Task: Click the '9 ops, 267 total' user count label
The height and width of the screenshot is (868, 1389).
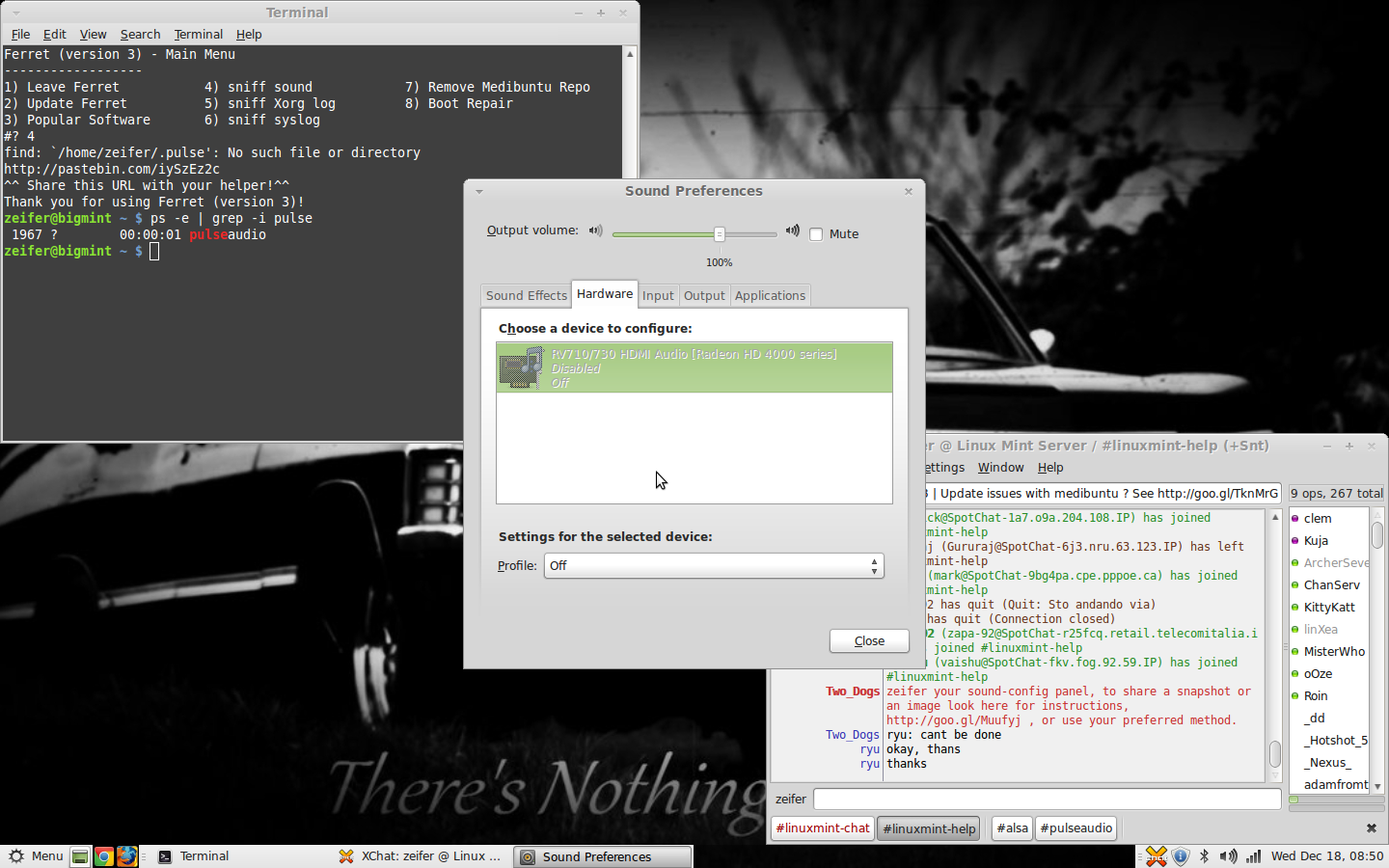Action: [x=1337, y=493]
